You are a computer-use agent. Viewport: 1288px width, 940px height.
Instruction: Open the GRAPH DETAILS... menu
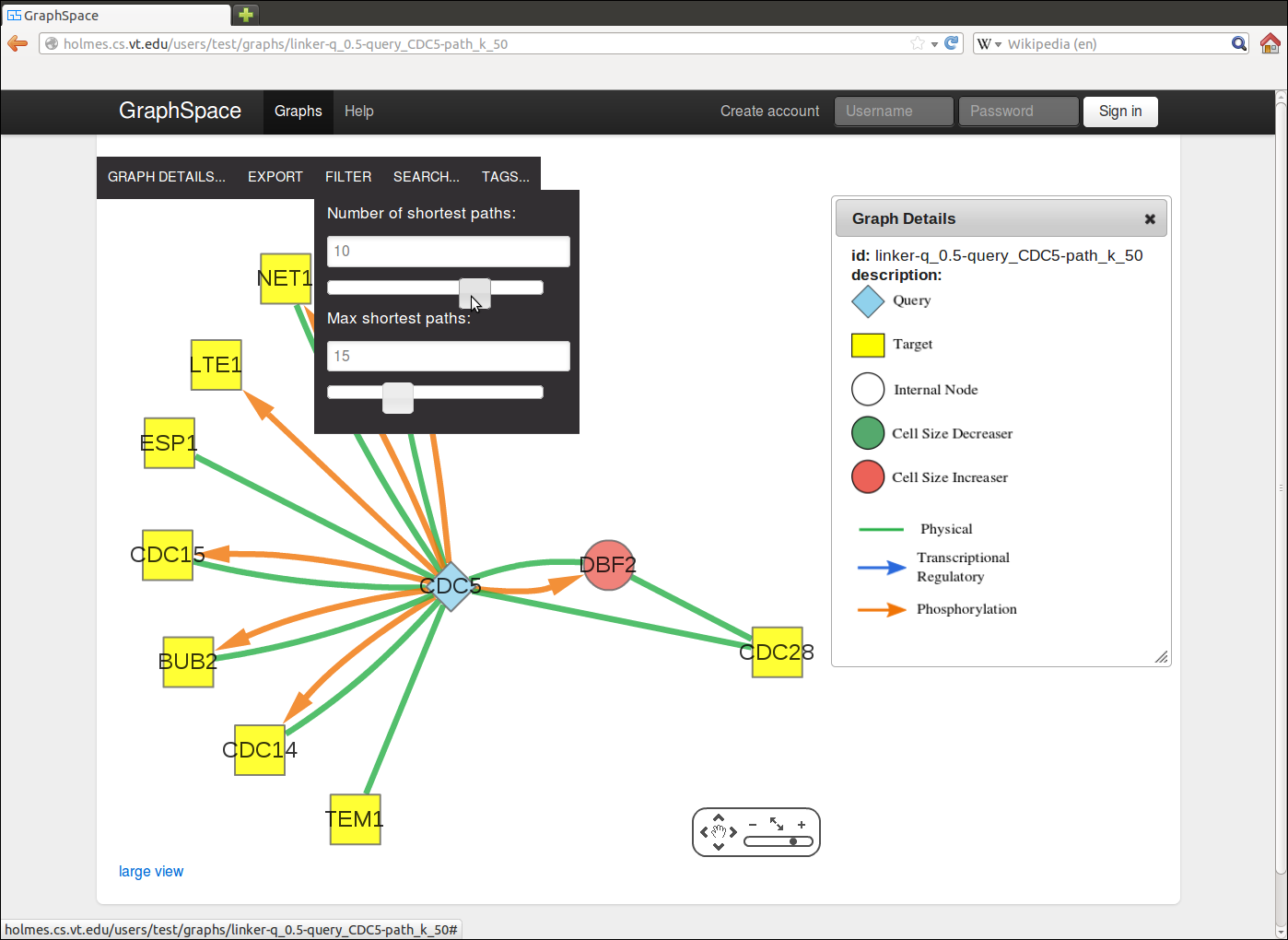(167, 176)
